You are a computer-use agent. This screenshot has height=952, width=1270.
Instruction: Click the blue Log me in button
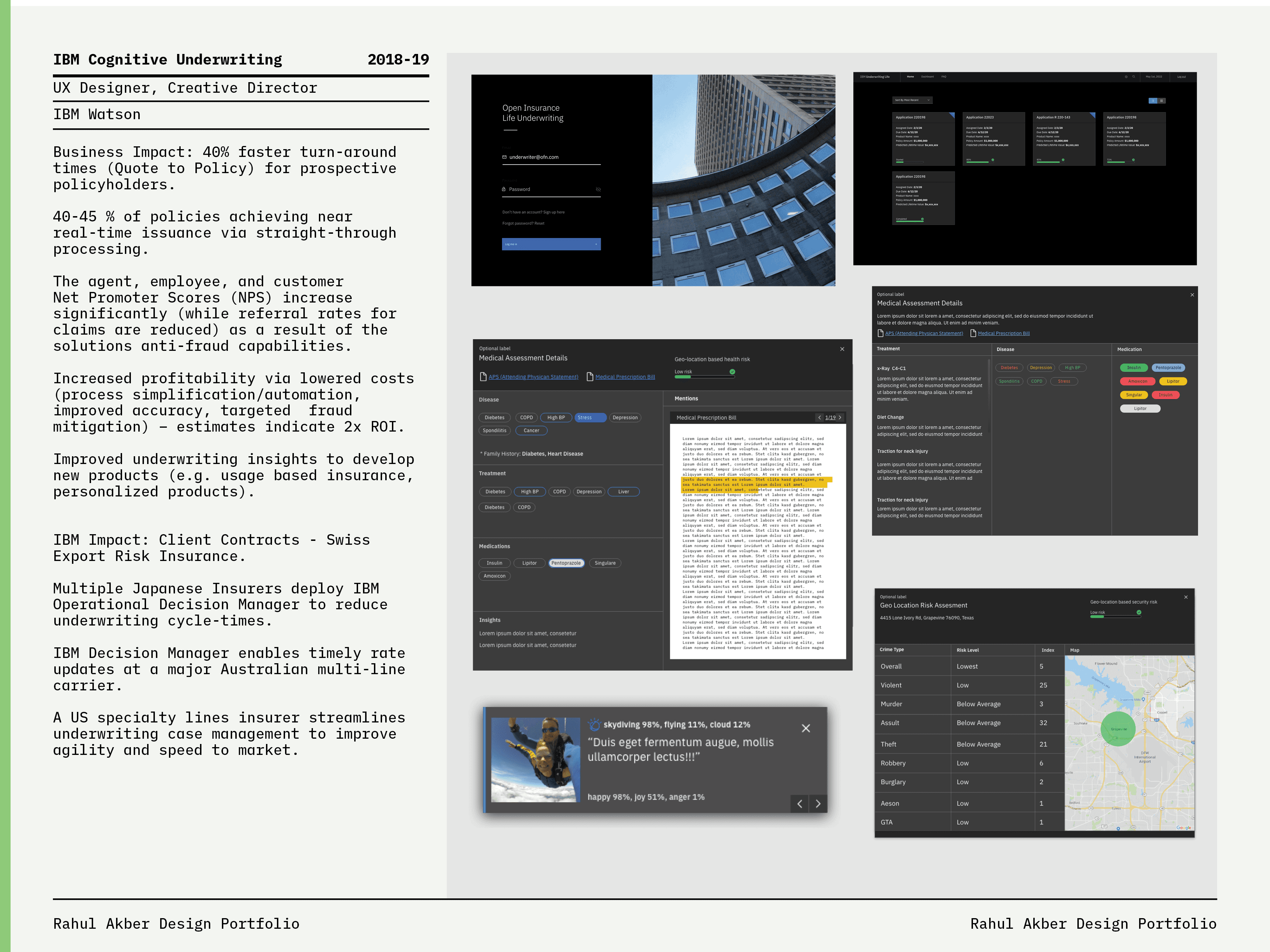click(x=551, y=244)
